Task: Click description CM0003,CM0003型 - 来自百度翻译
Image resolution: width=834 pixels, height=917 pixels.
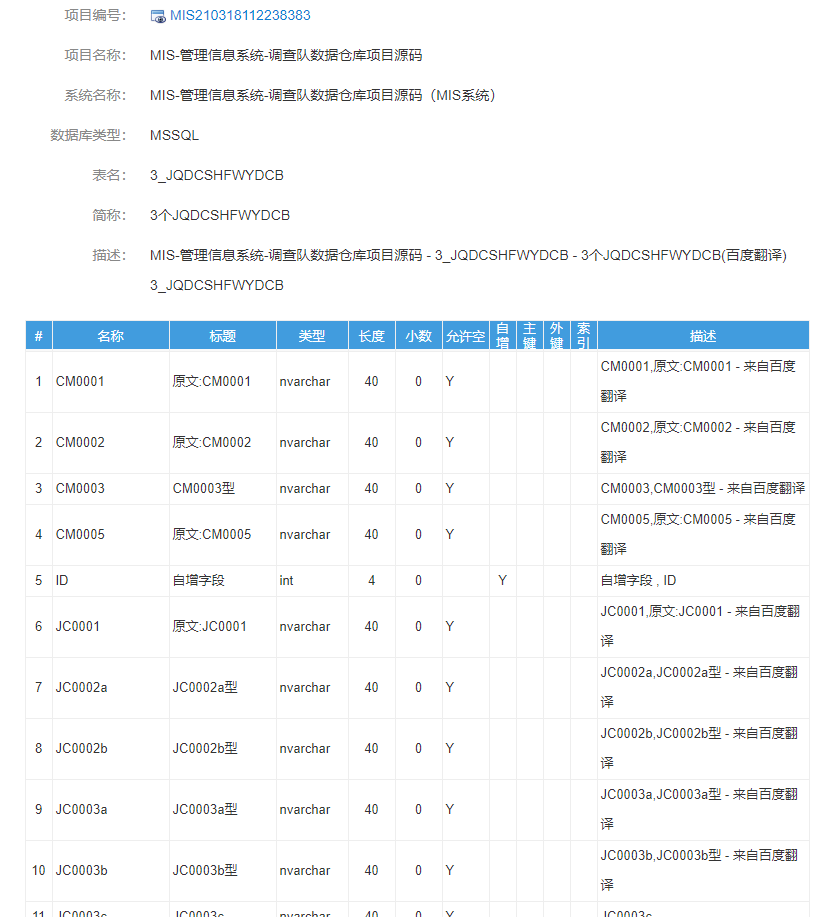Action: click(x=702, y=488)
